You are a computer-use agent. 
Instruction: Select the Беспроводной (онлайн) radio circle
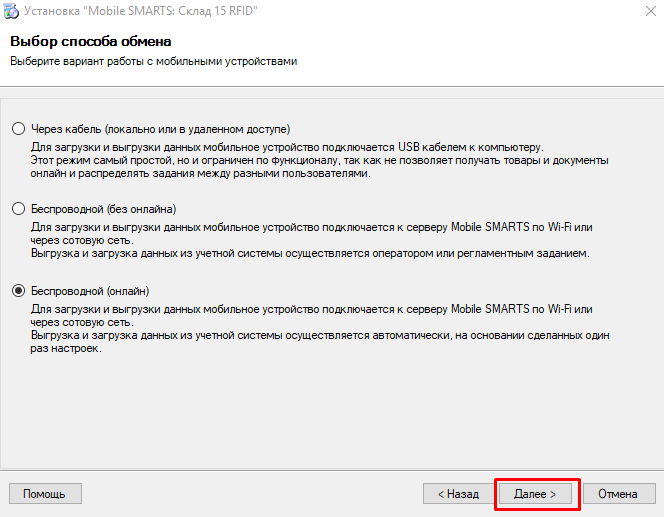(18, 290)
